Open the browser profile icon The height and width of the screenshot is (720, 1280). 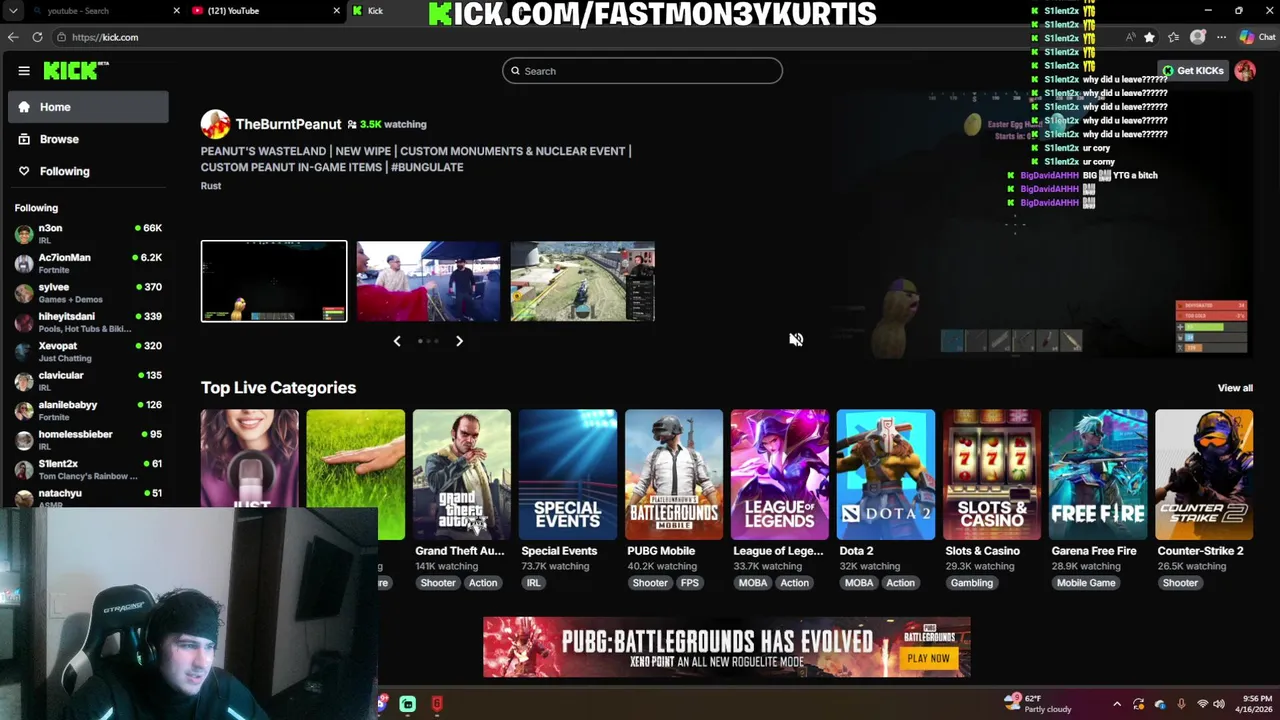pos(1198,37)
